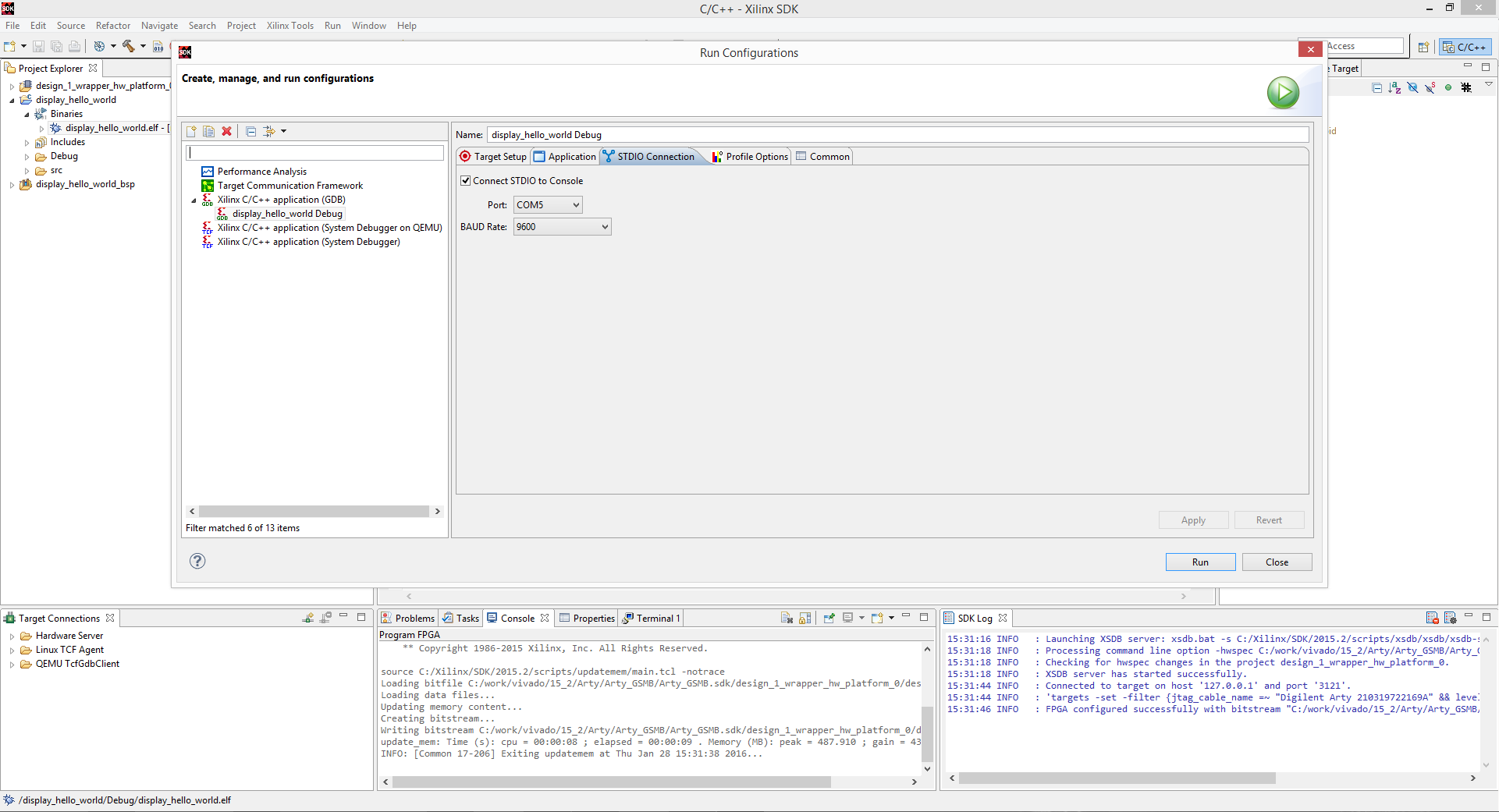
Task: Expand the Includes folder in Project Explorer
Action: coord(27,143)
